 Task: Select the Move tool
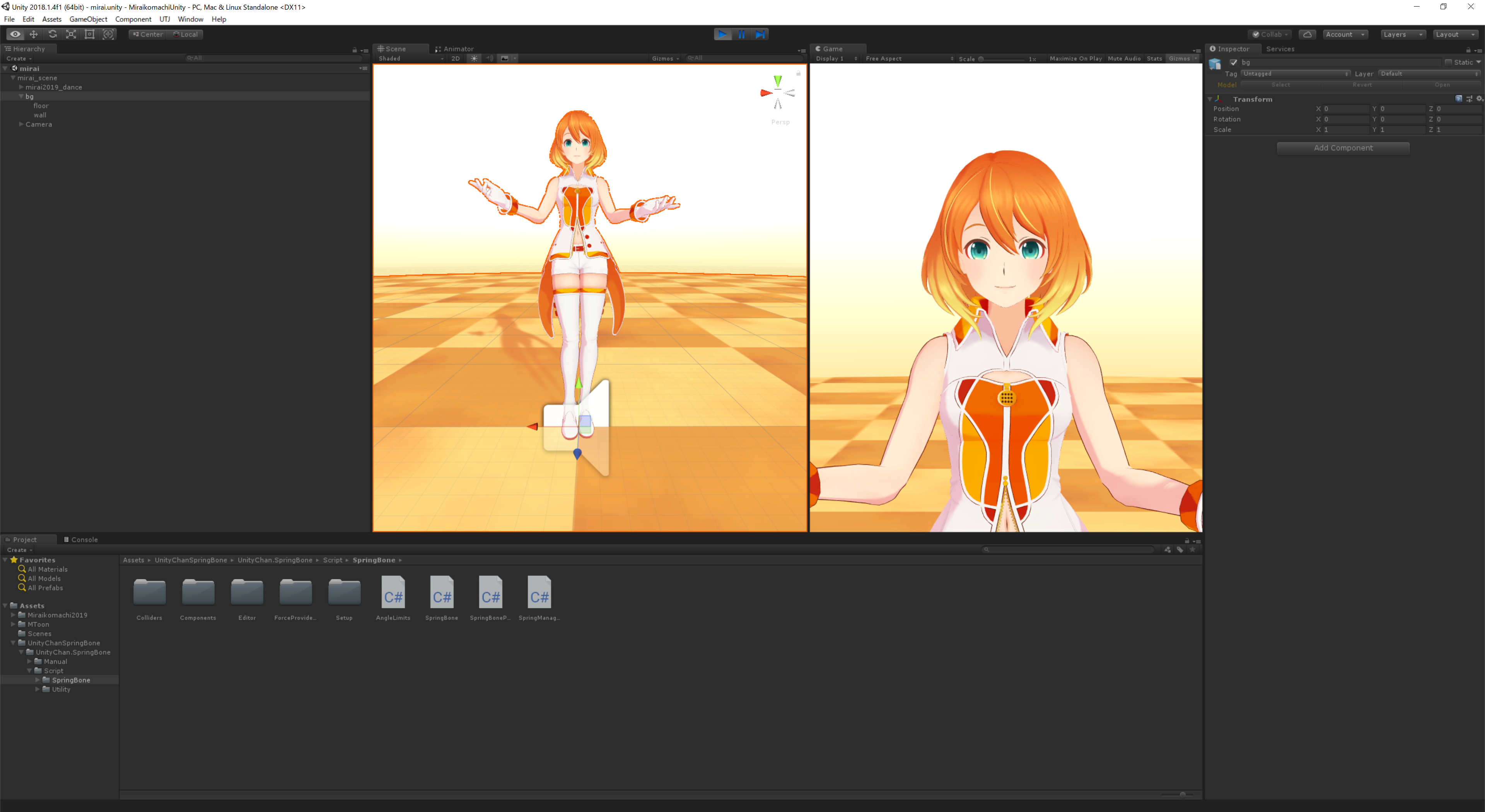coord(33,34)
